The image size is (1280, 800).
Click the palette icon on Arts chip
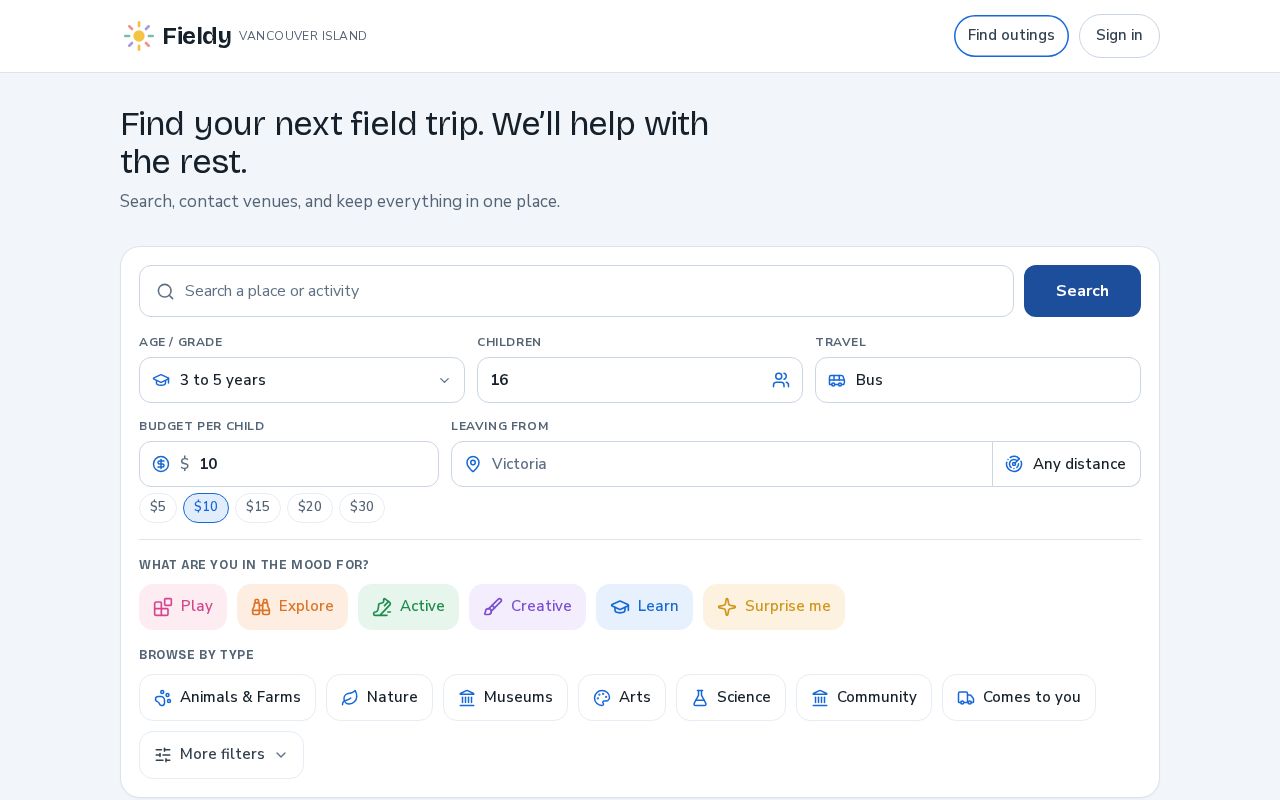(602, 698)
